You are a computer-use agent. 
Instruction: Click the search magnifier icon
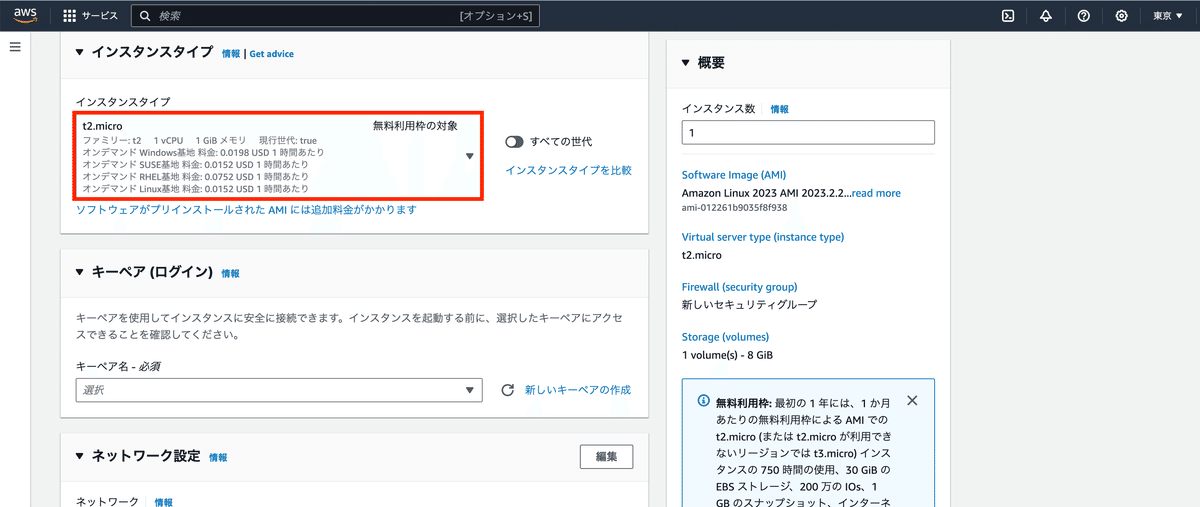146,16
